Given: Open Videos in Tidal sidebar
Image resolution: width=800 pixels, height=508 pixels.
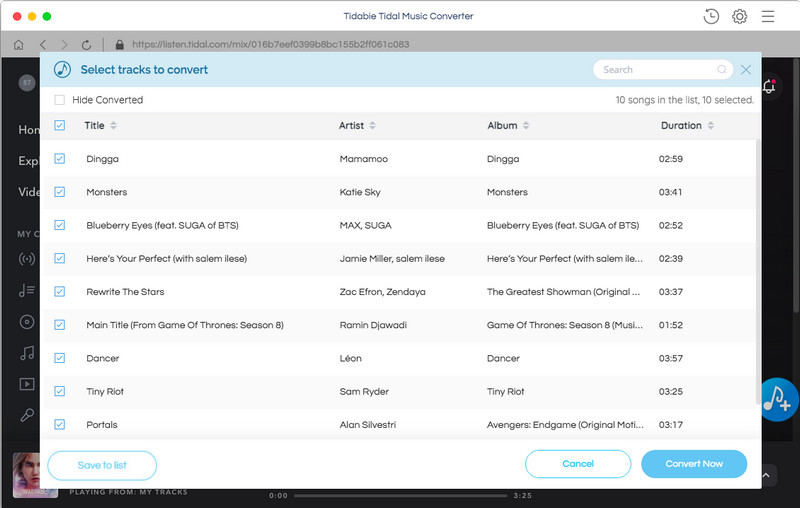Looking at the screenshot, I should tap(29, 192).
